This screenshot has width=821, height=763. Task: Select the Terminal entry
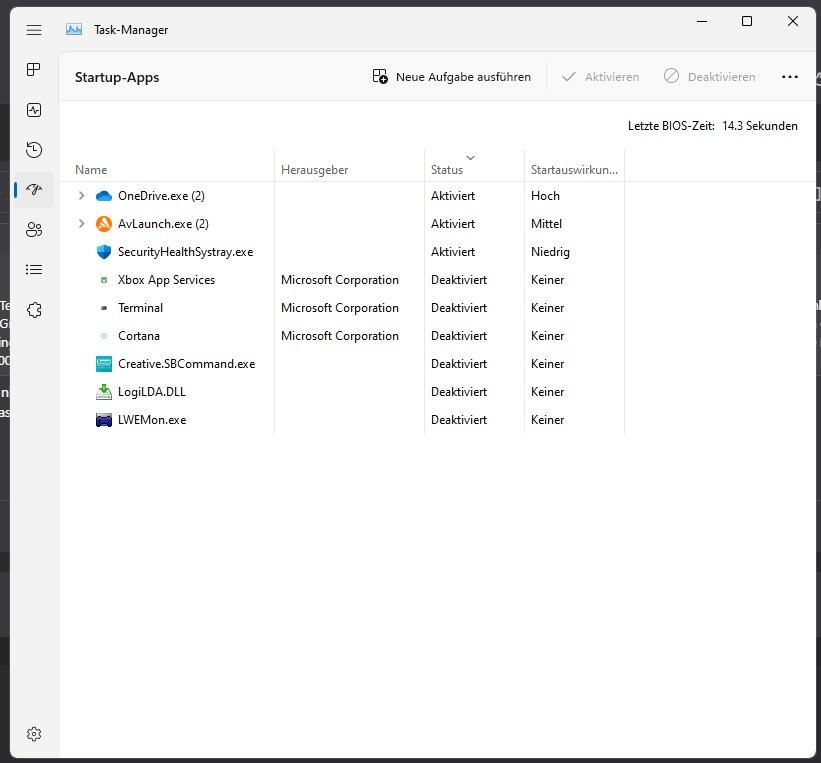[140, 308]
